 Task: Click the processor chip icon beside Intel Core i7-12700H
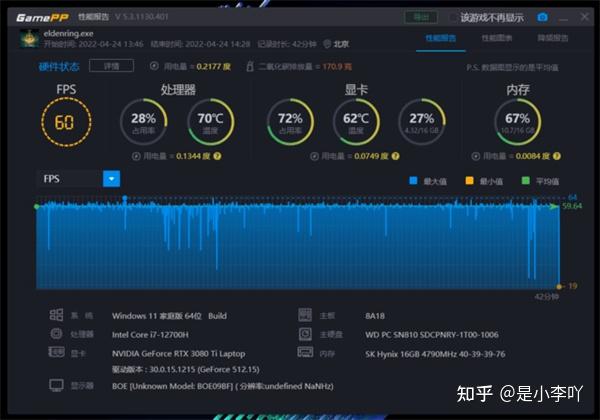point(56,334)
